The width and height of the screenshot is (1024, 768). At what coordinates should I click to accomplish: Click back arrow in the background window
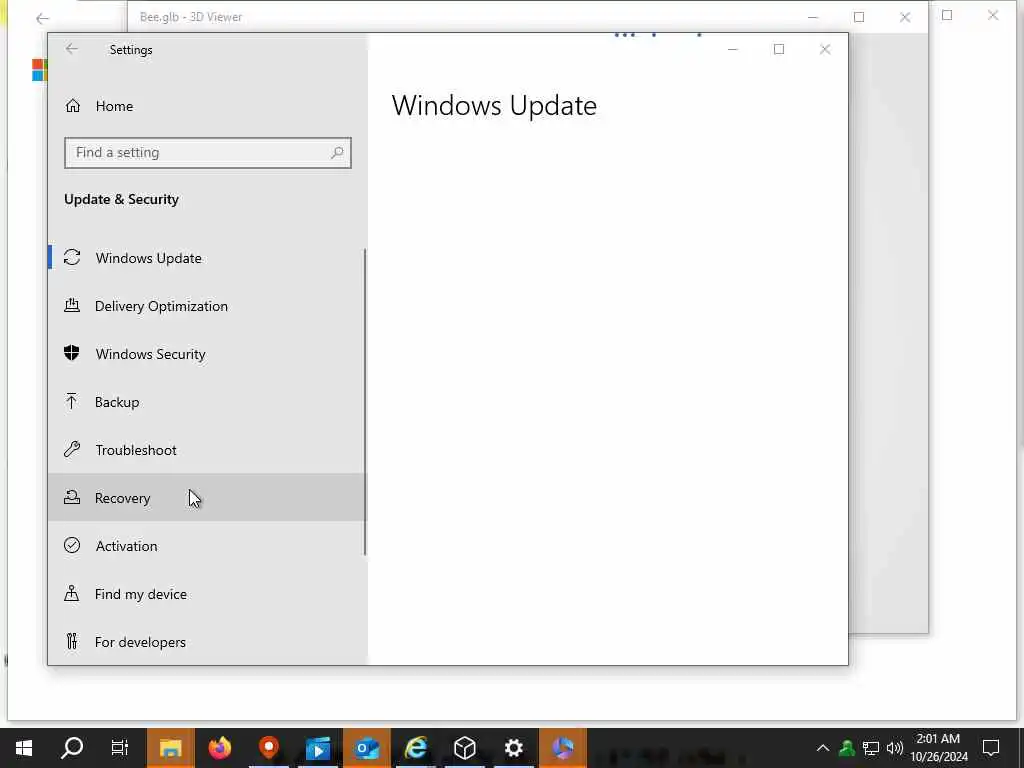[x=42, y=18]
